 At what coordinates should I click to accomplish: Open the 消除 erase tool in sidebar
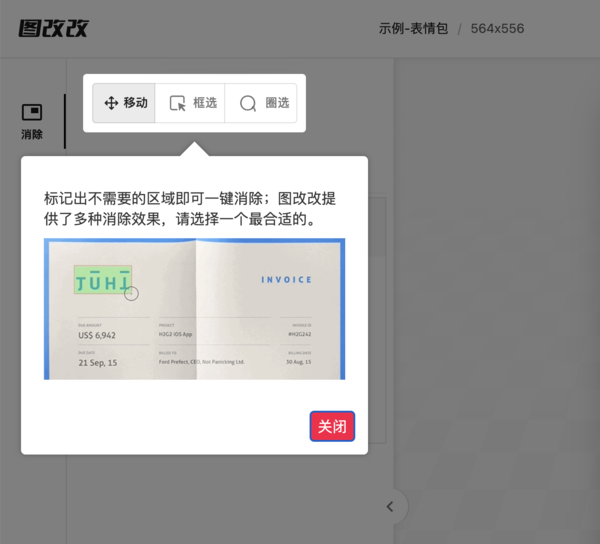pos(32,122)
